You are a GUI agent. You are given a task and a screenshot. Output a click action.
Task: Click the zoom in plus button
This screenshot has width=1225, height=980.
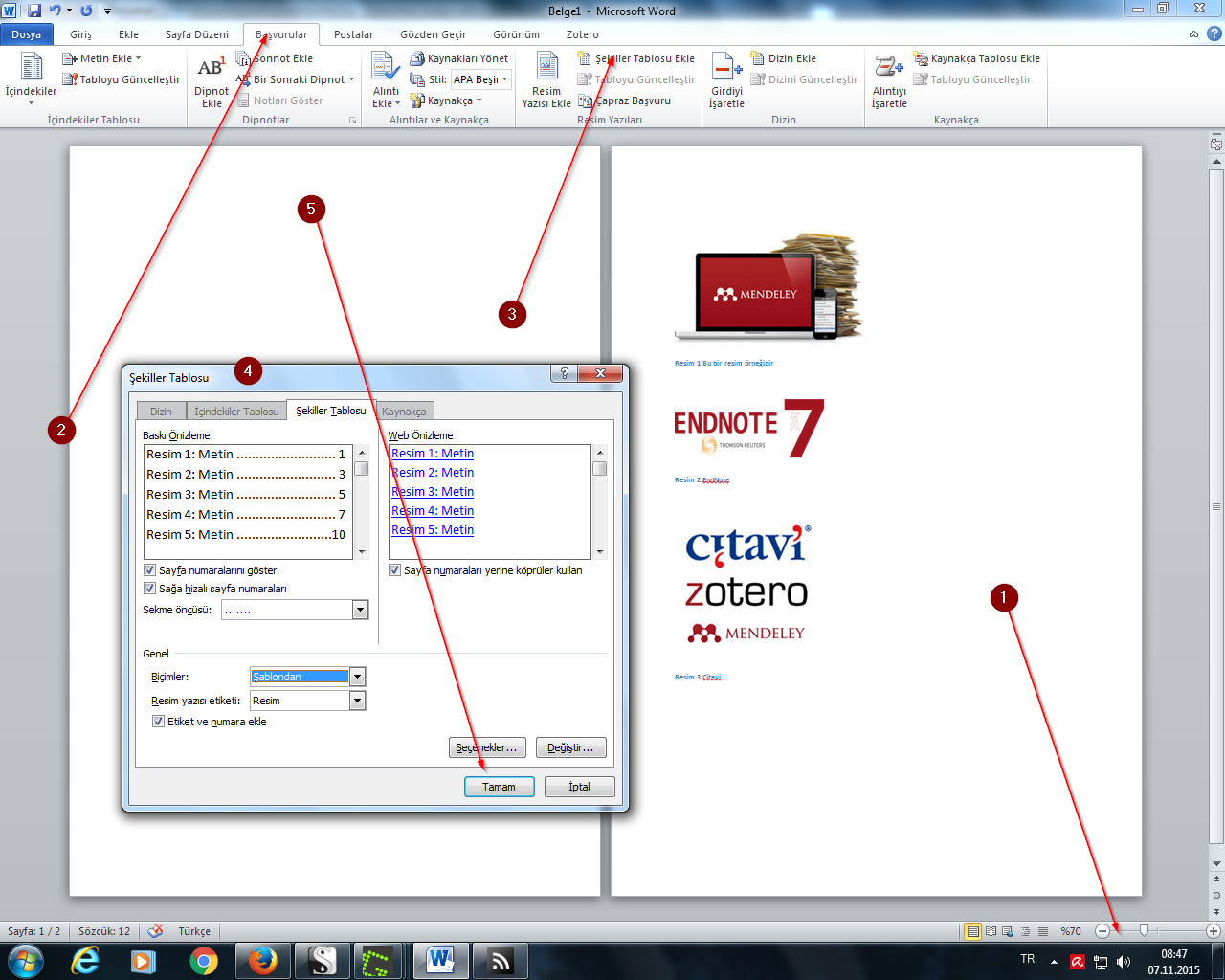(1213, 931)
